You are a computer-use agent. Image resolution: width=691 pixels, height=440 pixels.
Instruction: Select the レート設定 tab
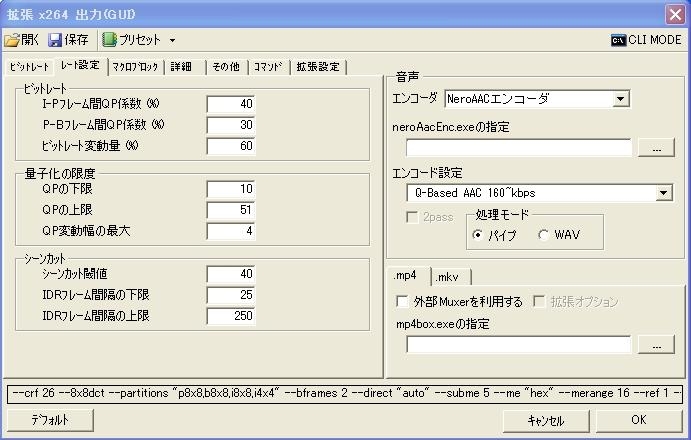pos(80,66)
